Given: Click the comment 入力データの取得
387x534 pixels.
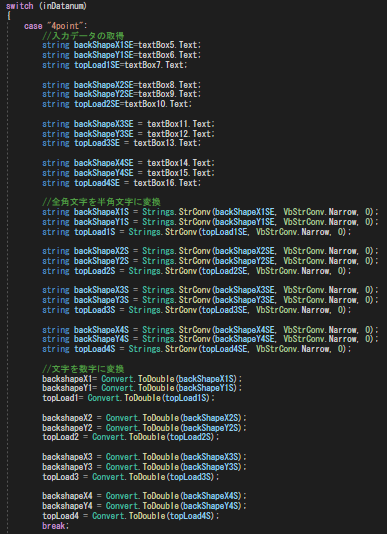Looking at the screenshot, I should (x=83, y=36).
